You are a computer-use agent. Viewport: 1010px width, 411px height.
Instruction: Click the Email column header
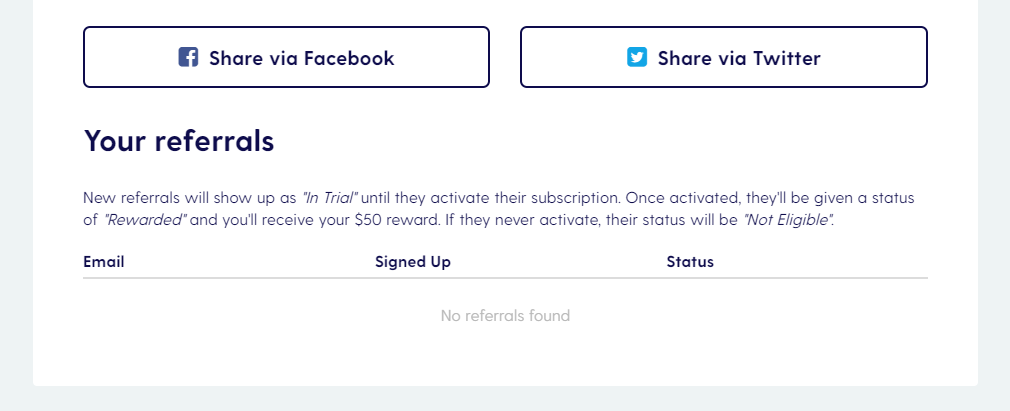click(104, 262)
